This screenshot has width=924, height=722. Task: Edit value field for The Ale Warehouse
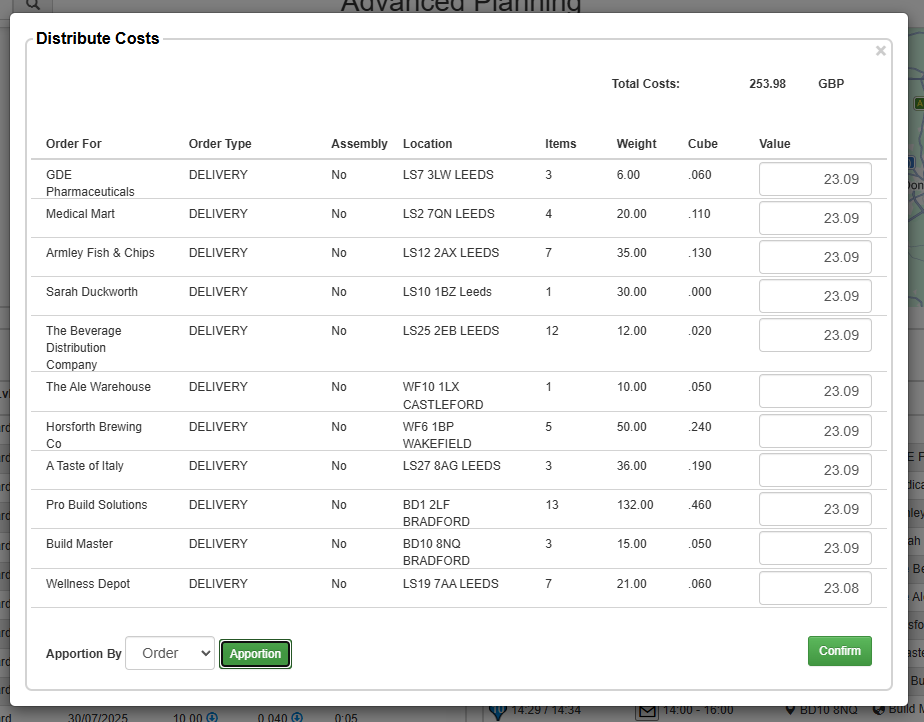tap(815, 391)
